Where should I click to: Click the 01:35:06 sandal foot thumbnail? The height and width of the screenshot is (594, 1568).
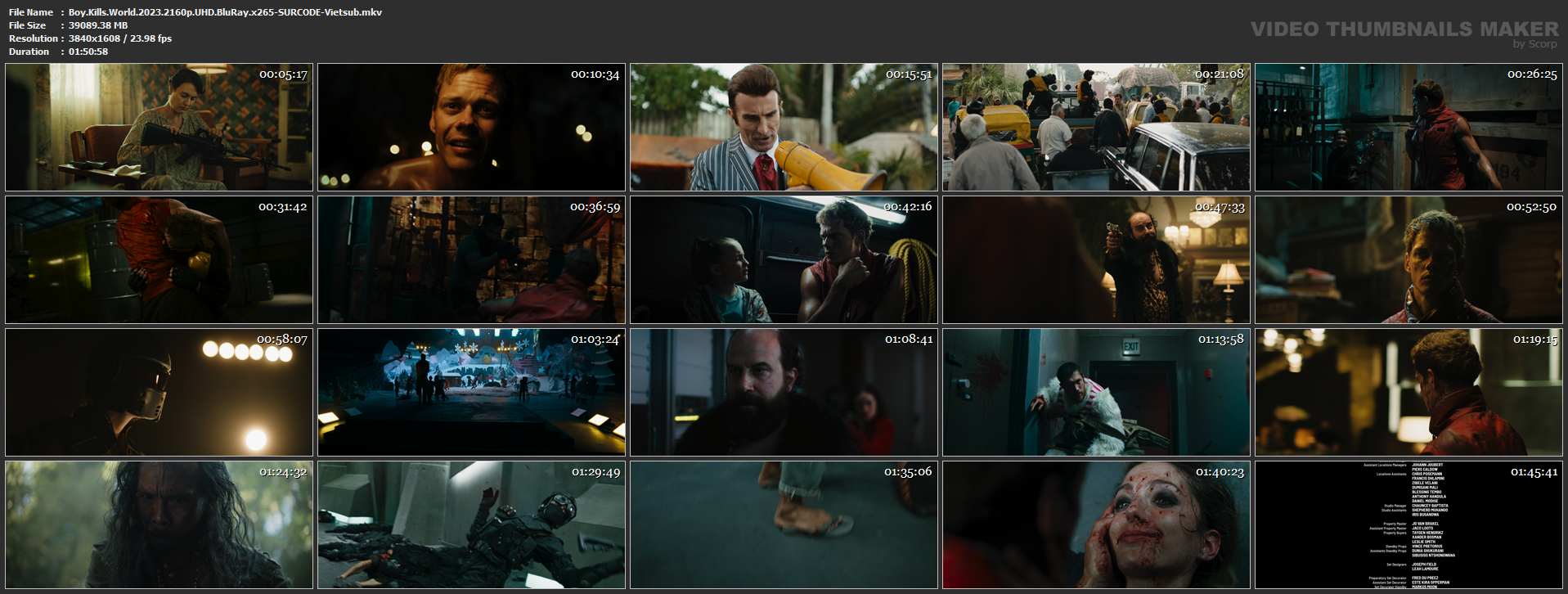tap(784, 525)
